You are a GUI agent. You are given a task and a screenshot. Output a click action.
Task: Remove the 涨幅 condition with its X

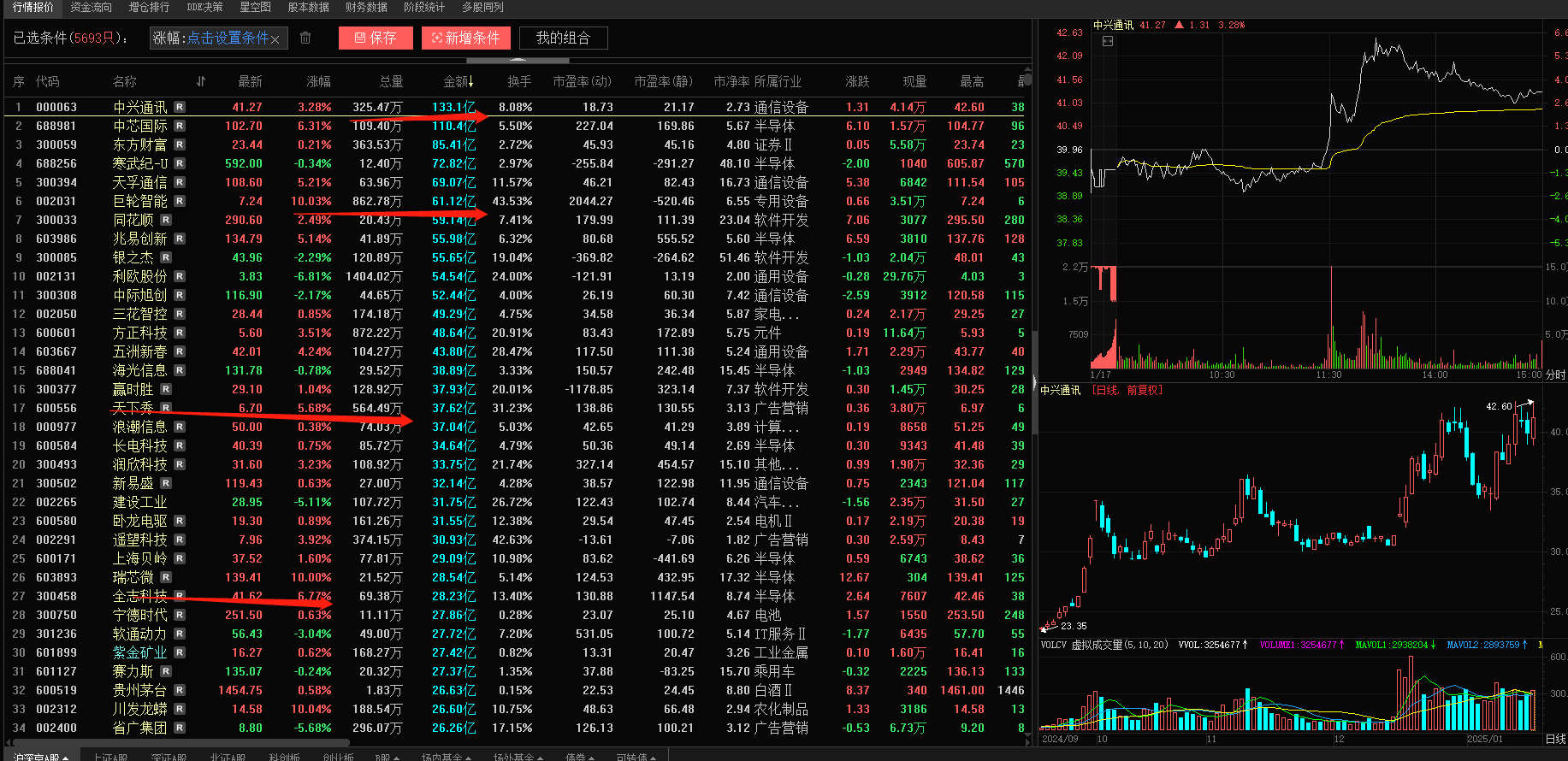pyautogui.click(x=275, y=39)
